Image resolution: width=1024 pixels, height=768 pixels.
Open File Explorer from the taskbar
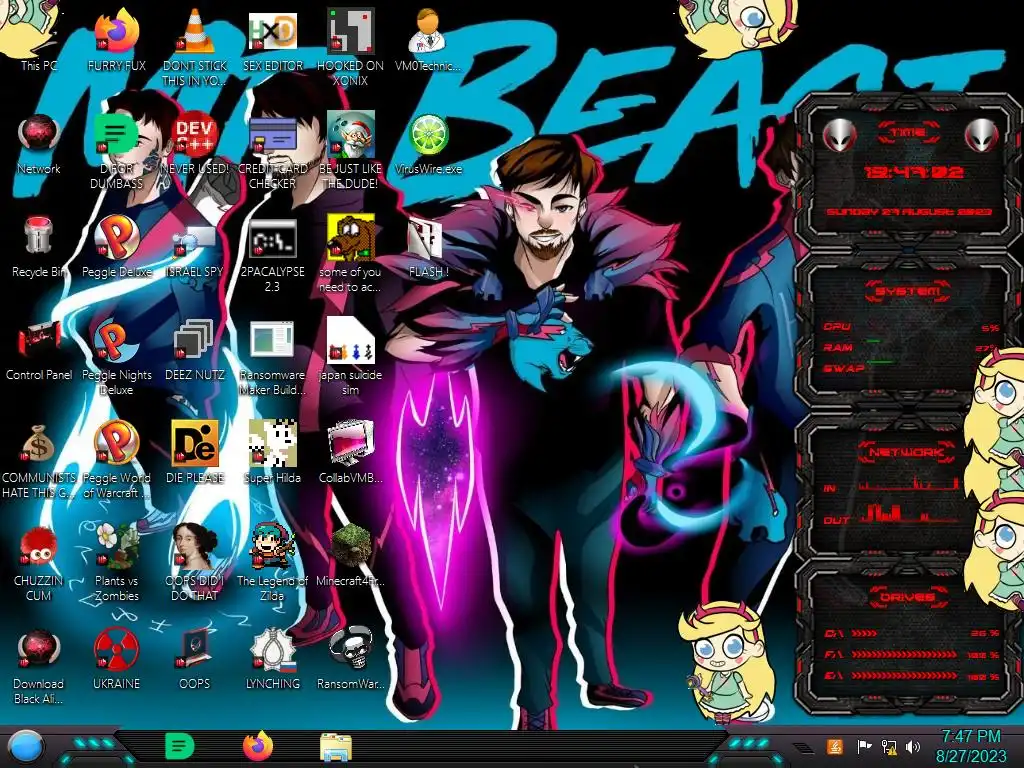click(336, 747)
